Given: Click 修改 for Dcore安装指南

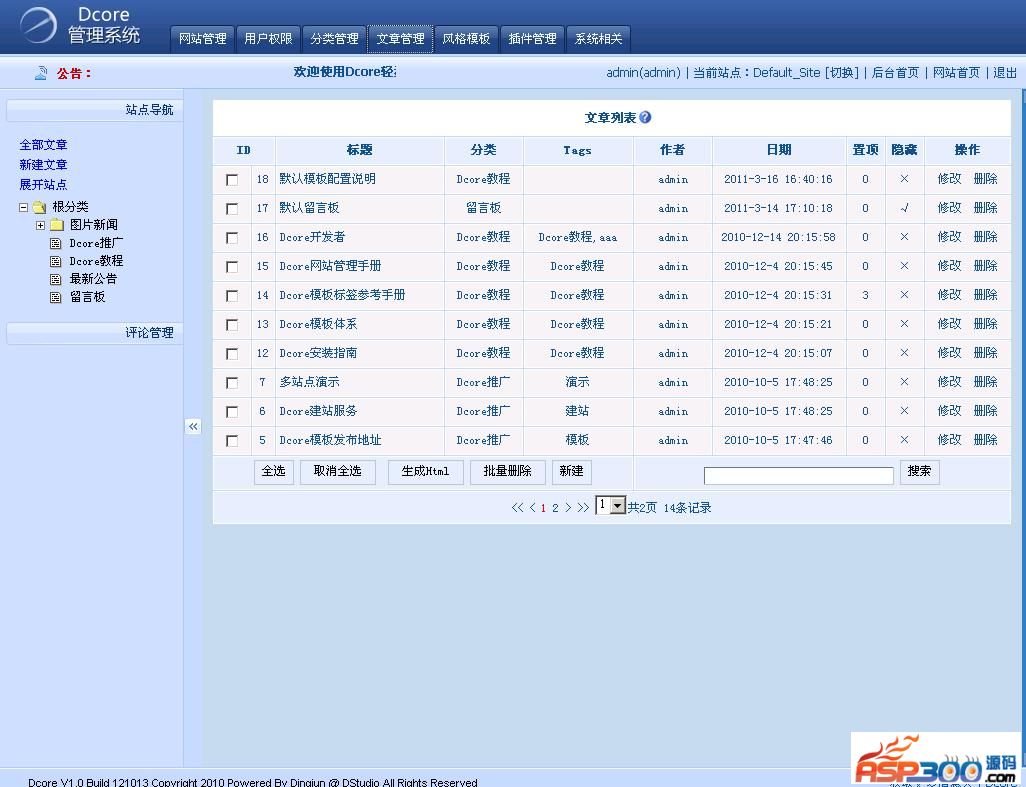Looking at the screenshot, I should pos(949,353).
